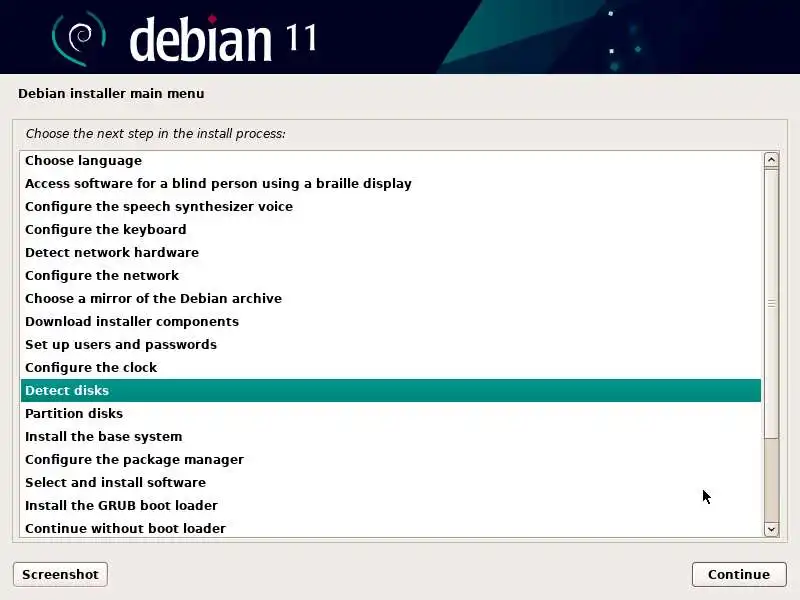Select 'Configure the speech synthesizer voice'
This screenshot has height=600, width=800.
point(390,207)
